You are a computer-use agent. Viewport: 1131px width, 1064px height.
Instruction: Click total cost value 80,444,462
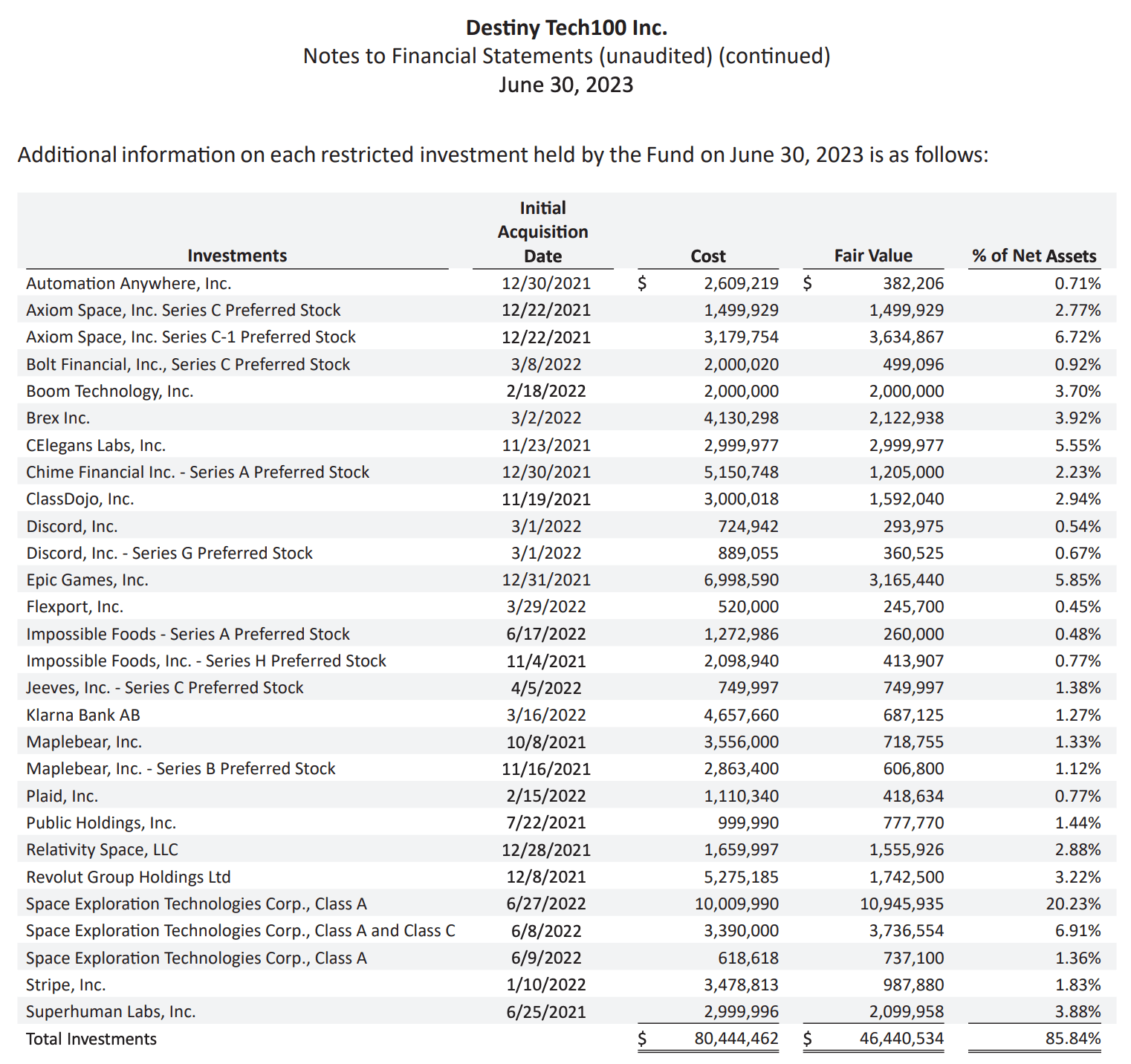tap(736, 1039)
